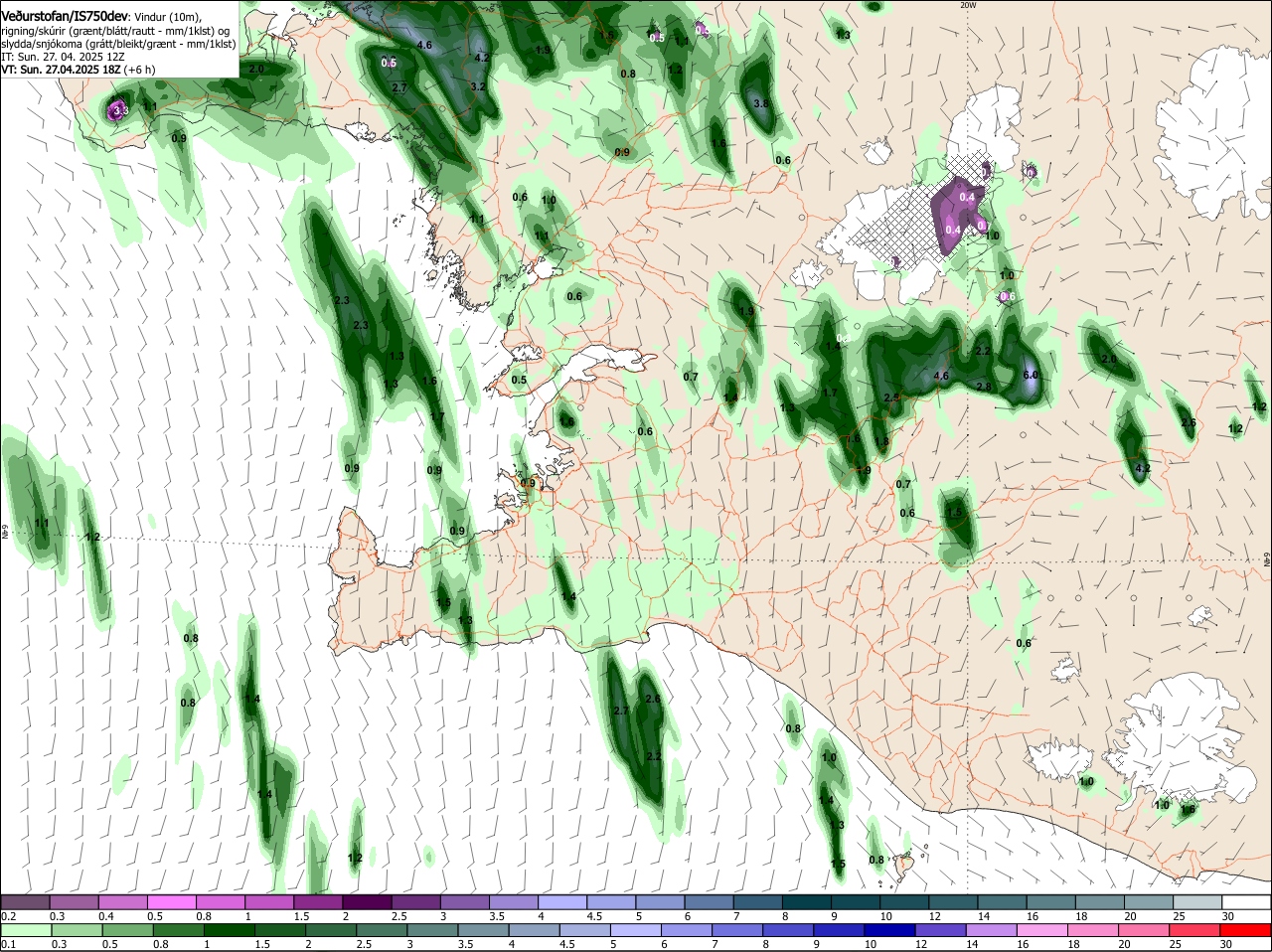1272x952 pixels.
Task: Click the 0.2 label in the snow legend
Action: click(8, 915)
